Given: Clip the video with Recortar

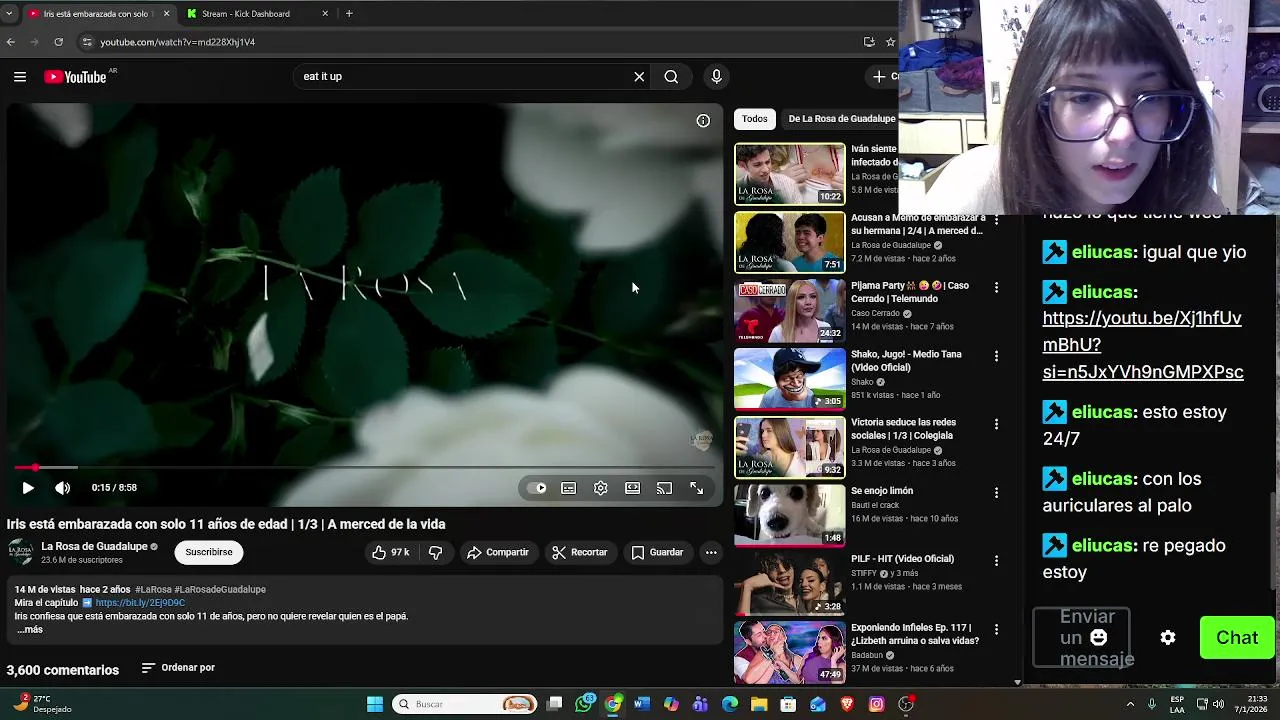Looking at the screenshot, I should point(579,552).
